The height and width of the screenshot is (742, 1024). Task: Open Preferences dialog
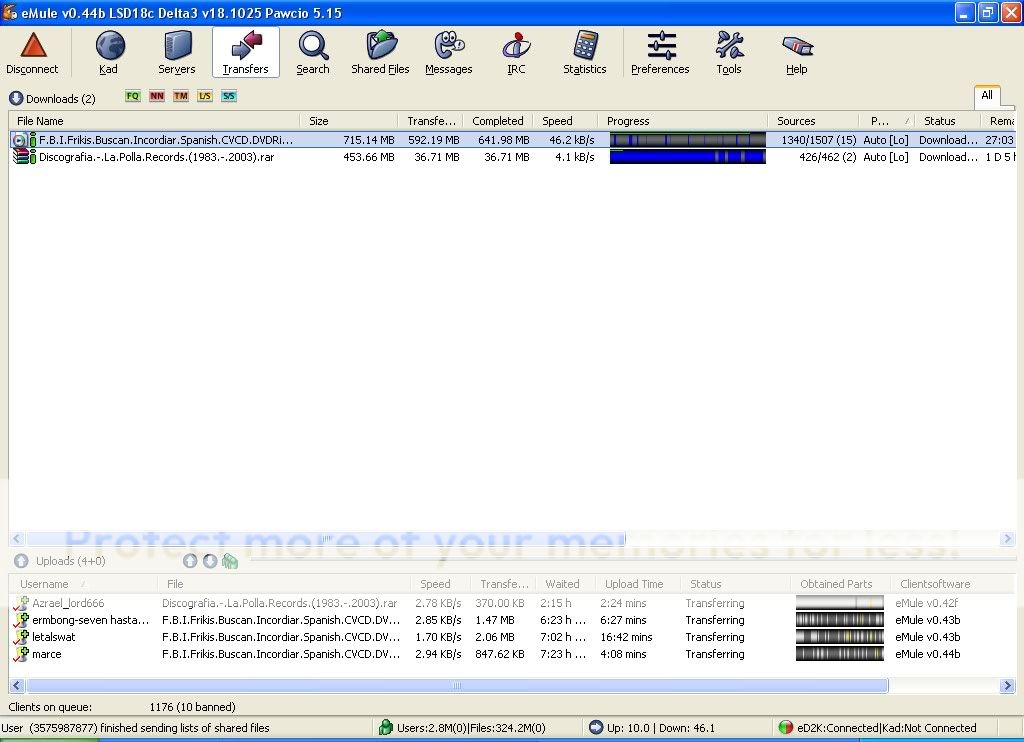coord(660,53)
